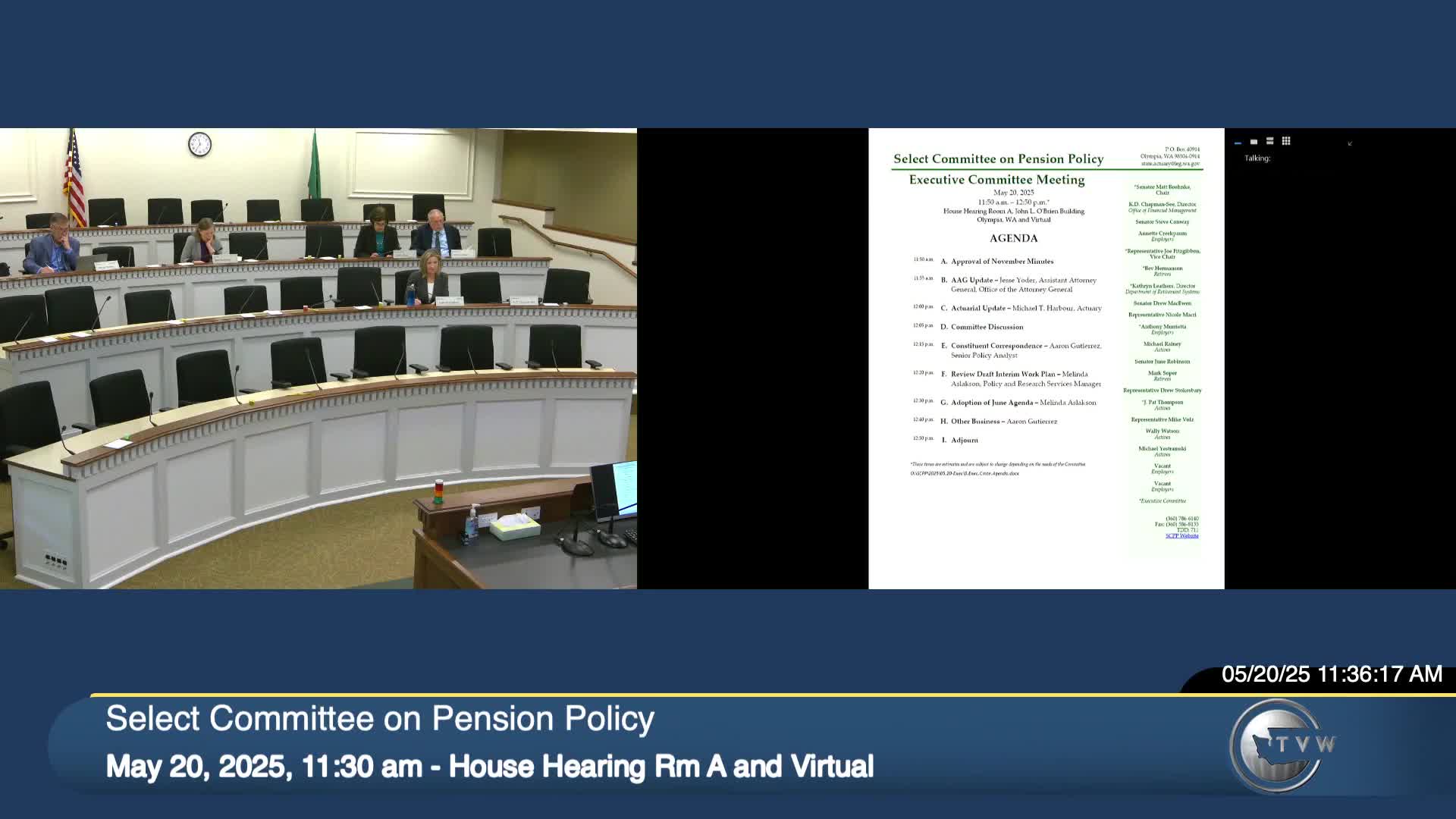Click the 'Talking:' speaker indicator
1456x819 pixels.
click(x=1256, y=159)
